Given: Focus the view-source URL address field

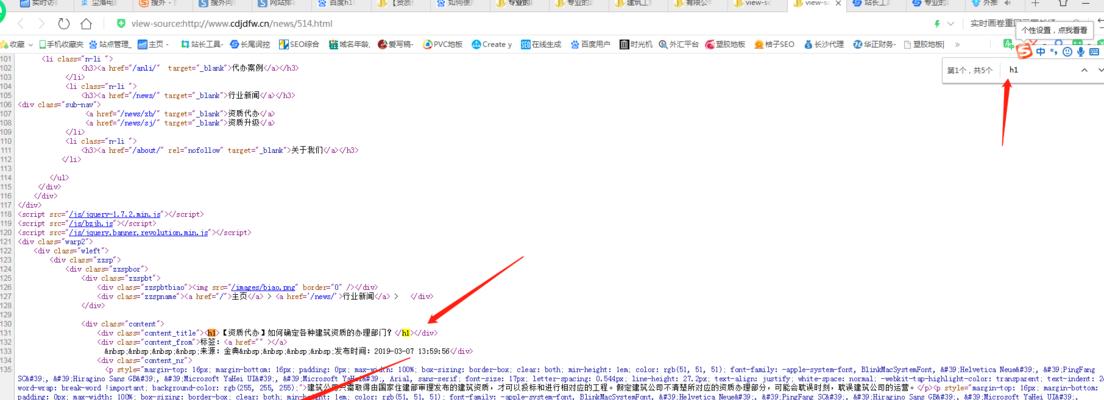Looking at the screenshot, I should tap(232, 24).
